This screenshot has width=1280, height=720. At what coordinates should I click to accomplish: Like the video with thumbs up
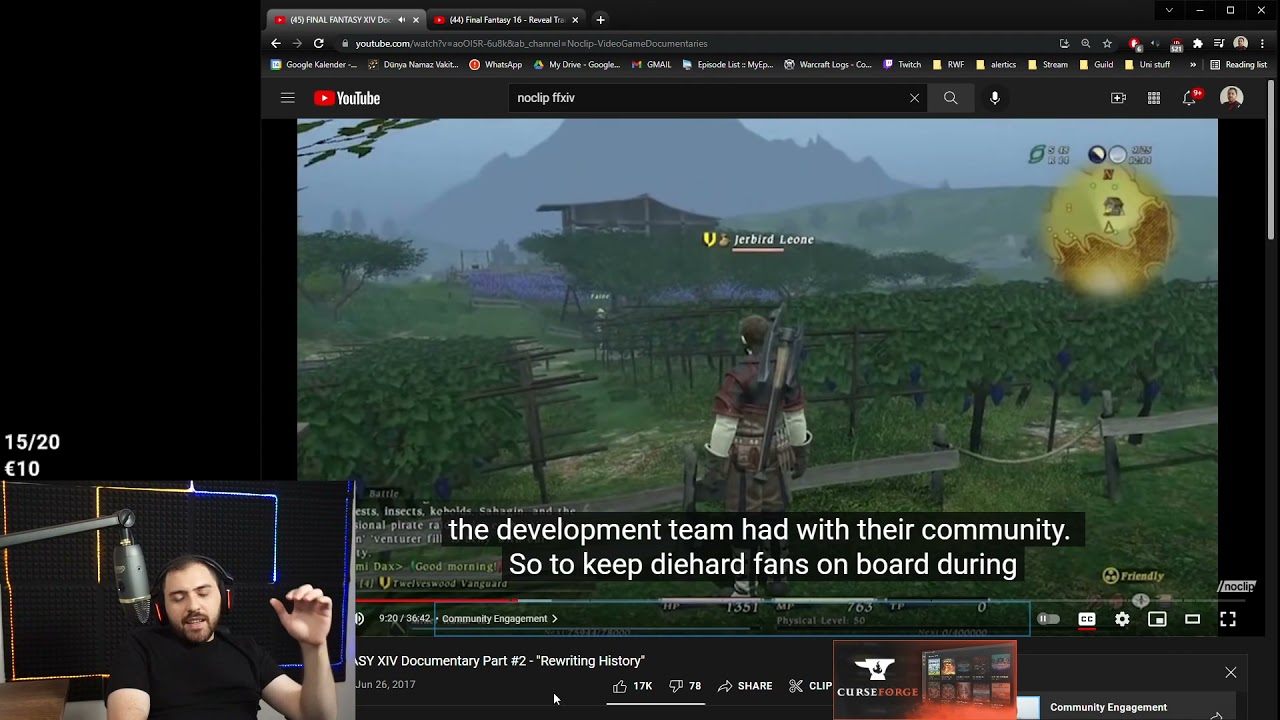[632, 686]
